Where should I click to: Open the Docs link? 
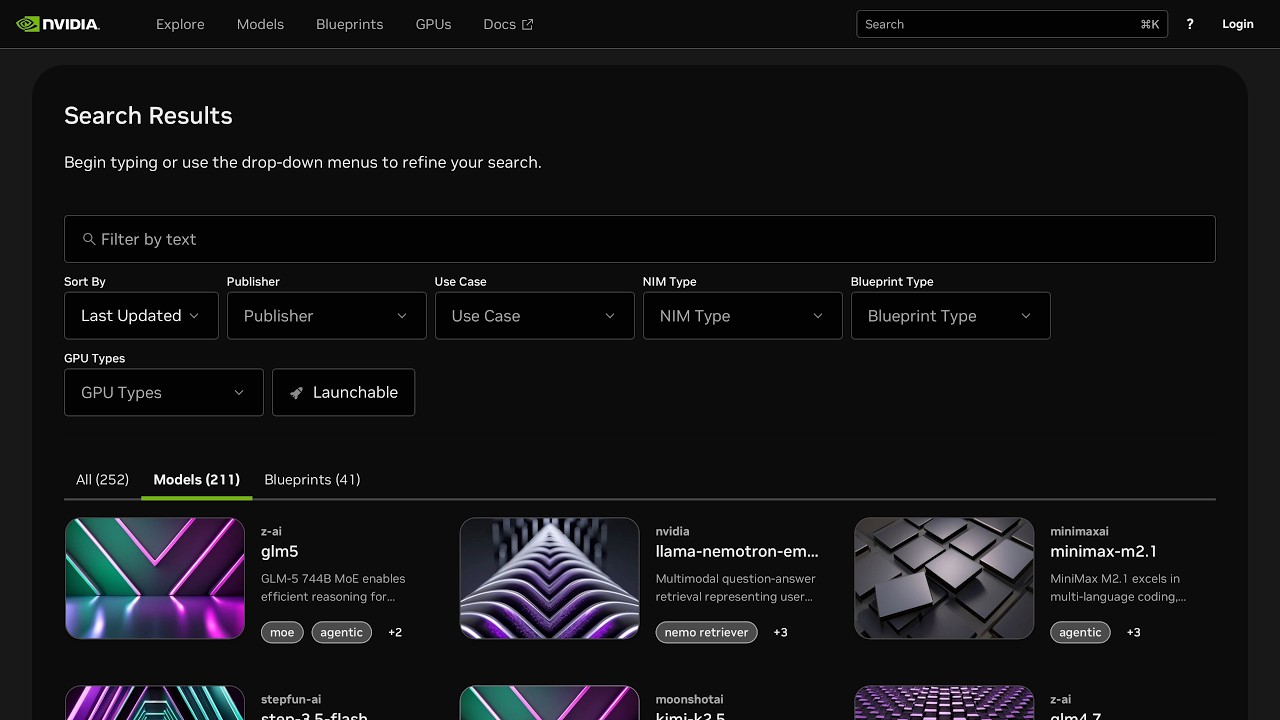tap(508, 24)
